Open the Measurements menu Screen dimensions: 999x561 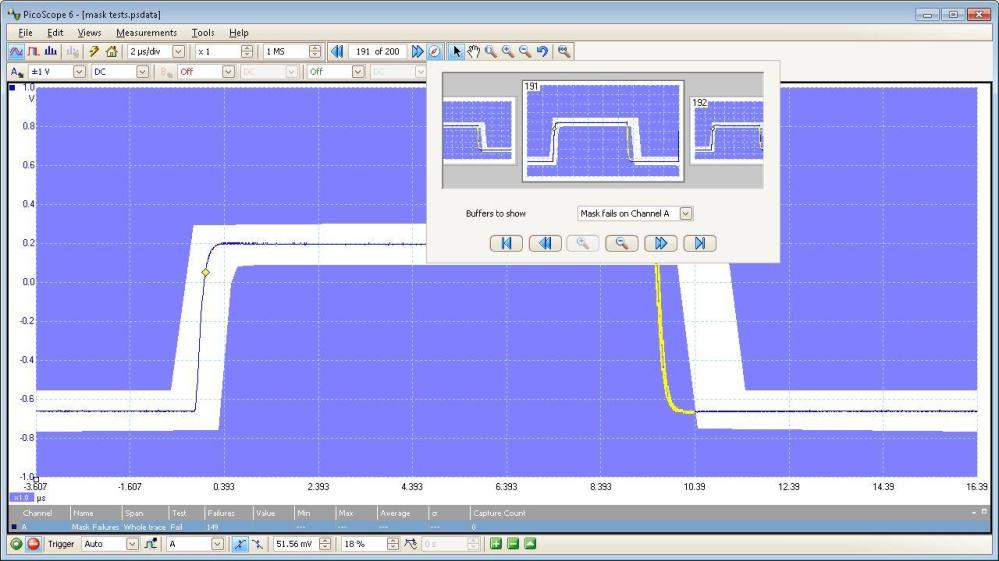coord(146,33)
